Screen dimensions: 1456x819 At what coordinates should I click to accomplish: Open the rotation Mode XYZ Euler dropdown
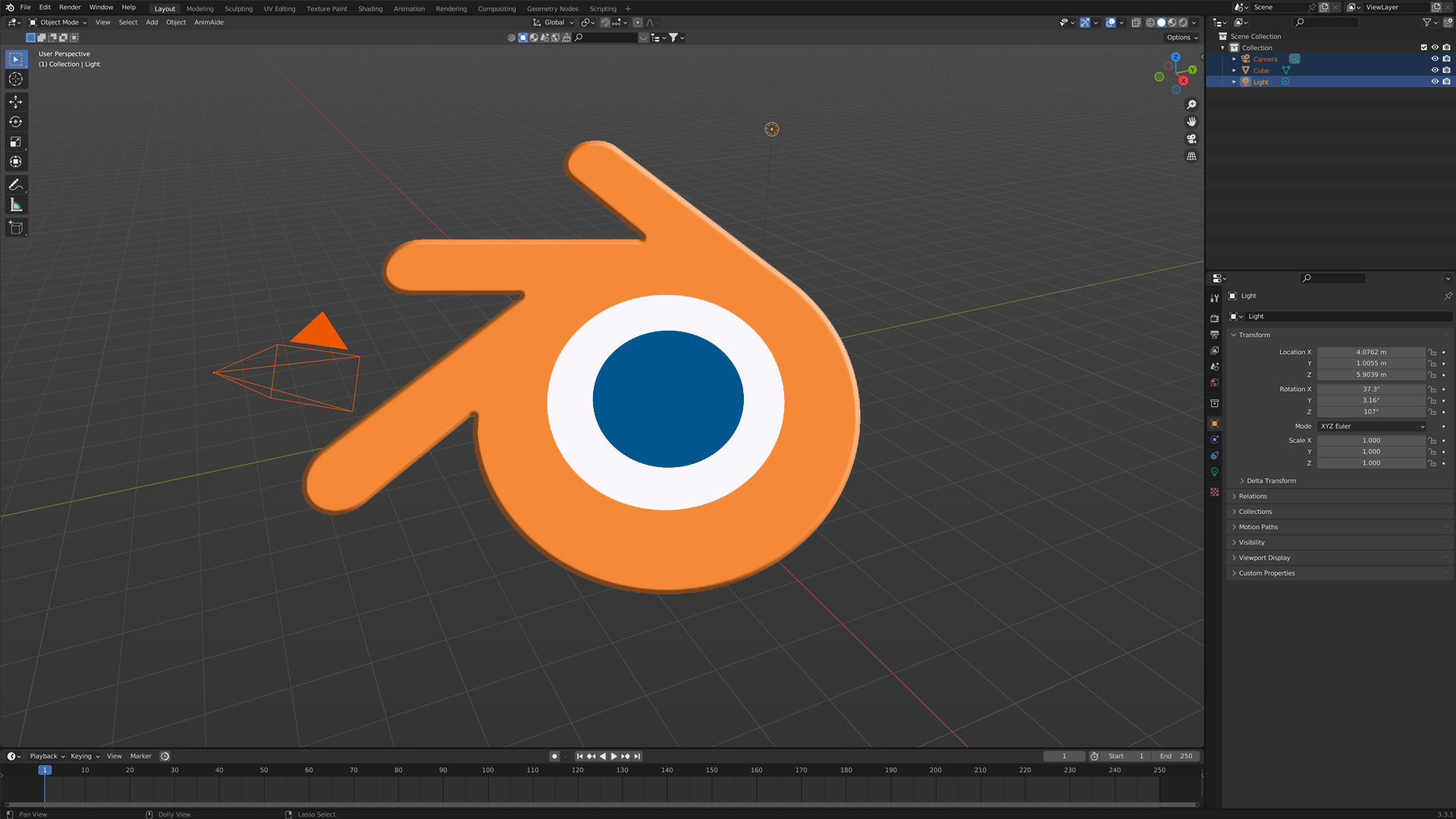[x=1372, y=426]
